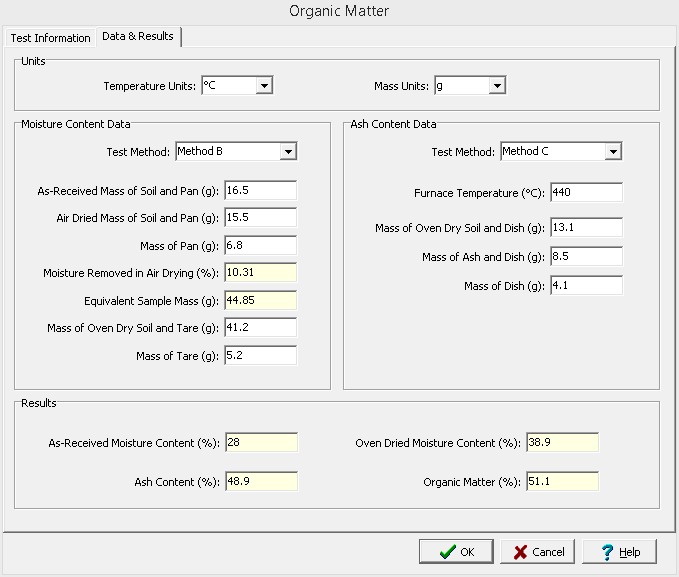This screenshot has height=577, width=679.
Task: Select the Ash Content result box
Action: tap(261, 482)
